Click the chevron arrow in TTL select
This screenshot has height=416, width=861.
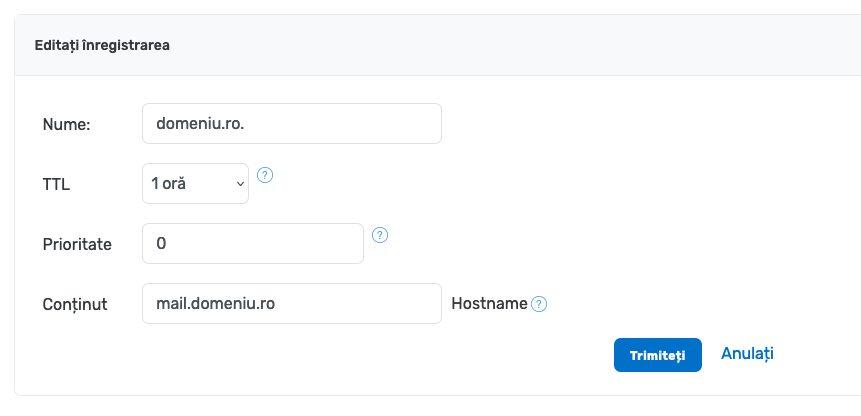(x=239, y=184)
